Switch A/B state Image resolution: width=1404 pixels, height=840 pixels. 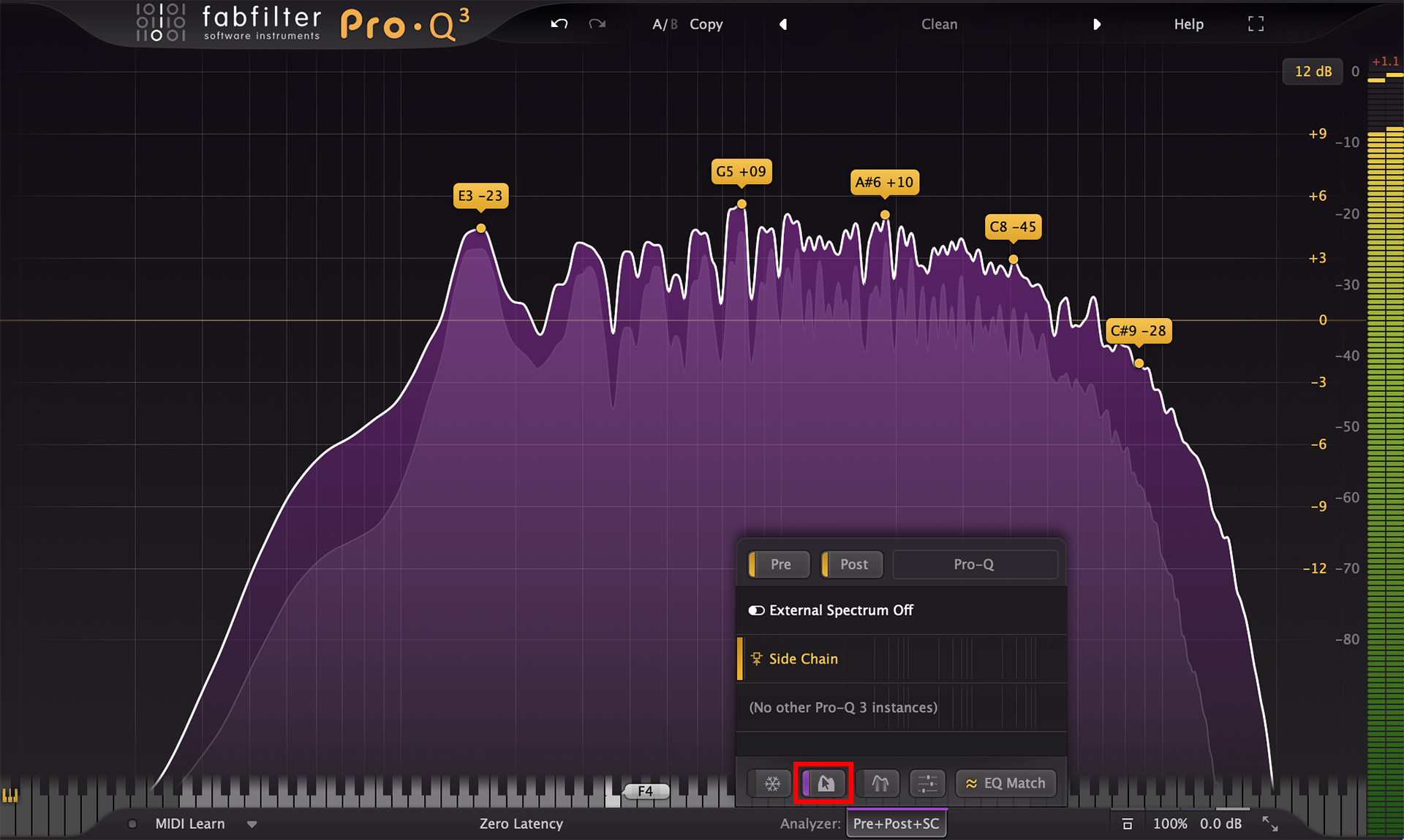(x=665, y=24)
